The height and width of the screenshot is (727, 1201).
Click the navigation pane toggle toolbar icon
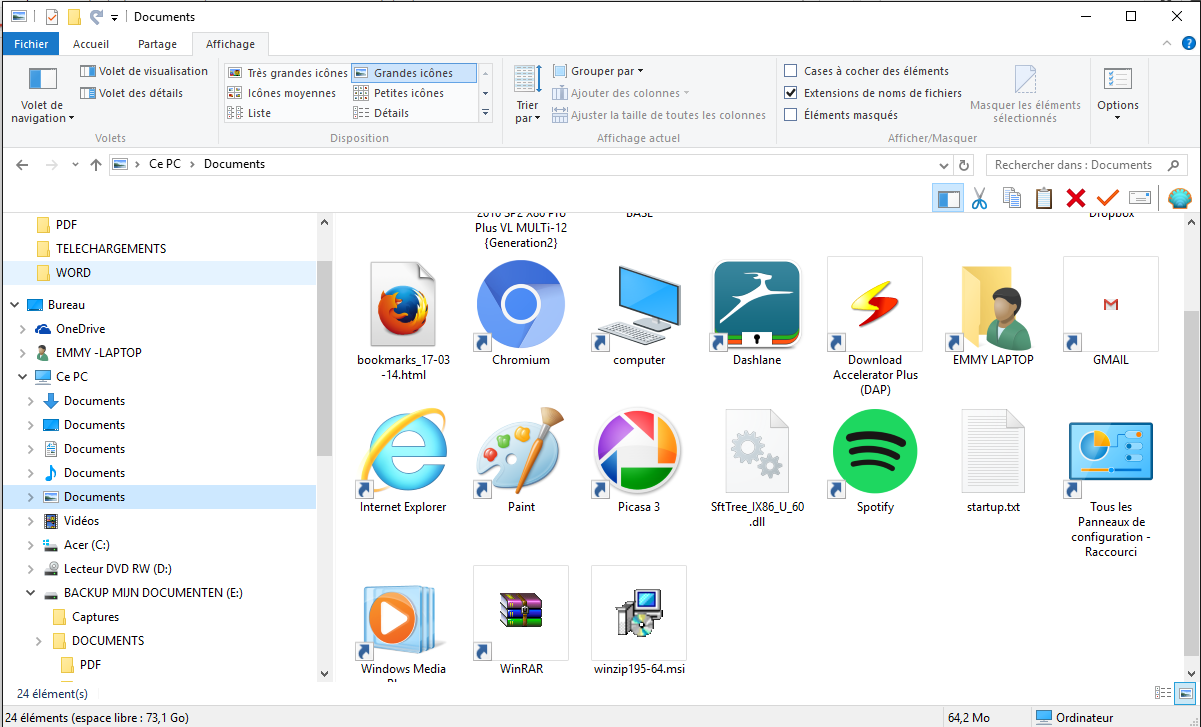947,198
